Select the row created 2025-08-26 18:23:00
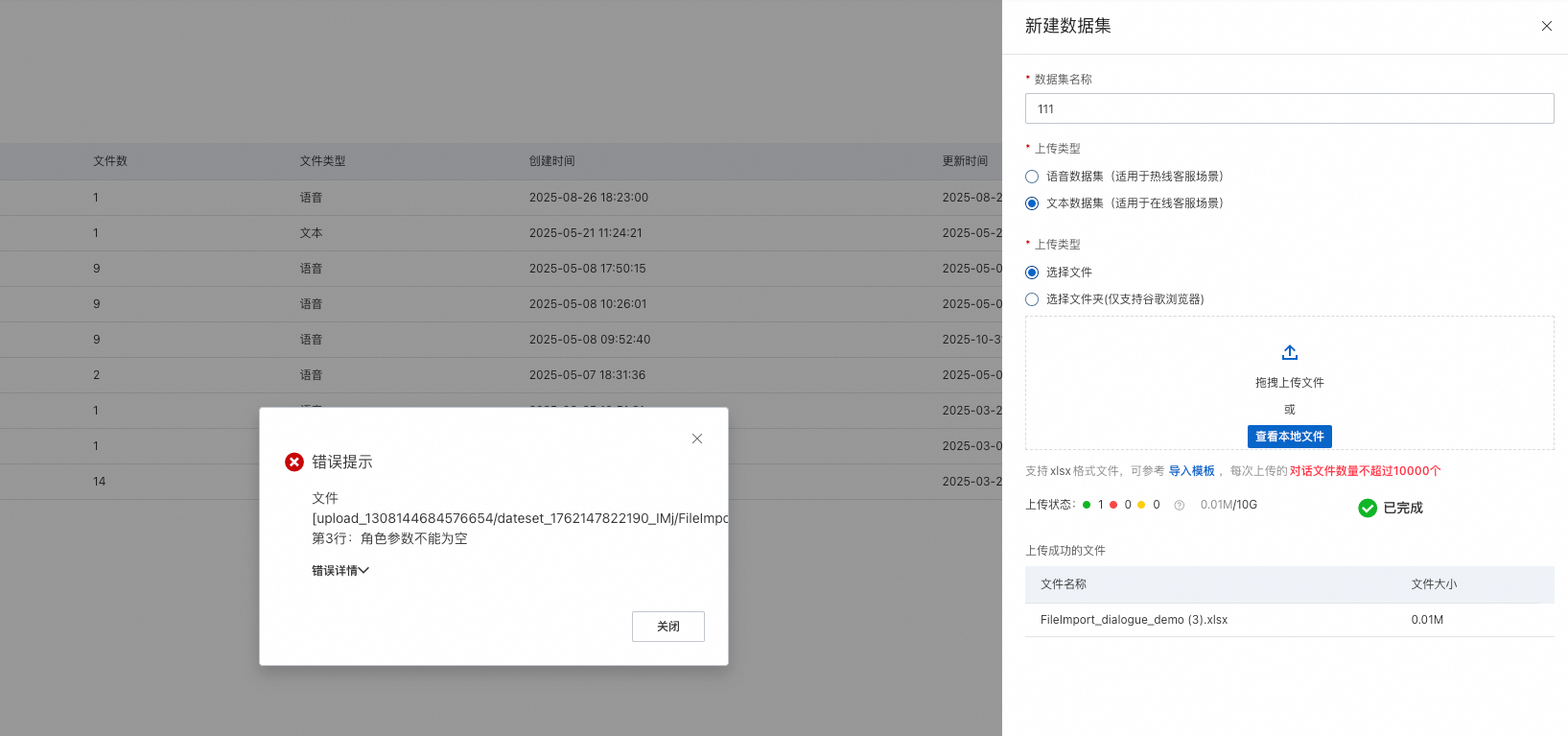The width and height of the screenshot is (1568, 736). pos(501,198)
